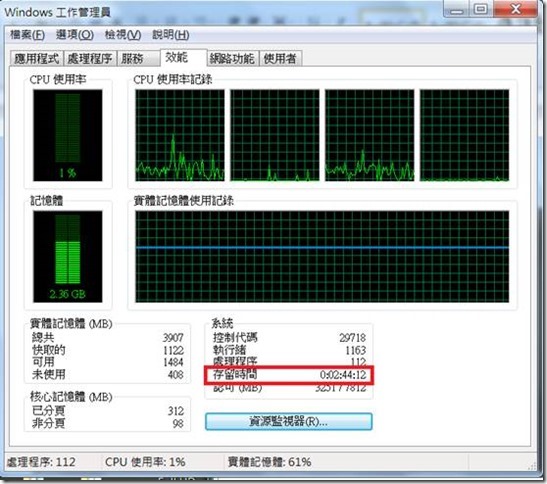This screenshot has height=484, width=547.
Task: Open the 檔案(F) menu
Action: pos(28,35)
